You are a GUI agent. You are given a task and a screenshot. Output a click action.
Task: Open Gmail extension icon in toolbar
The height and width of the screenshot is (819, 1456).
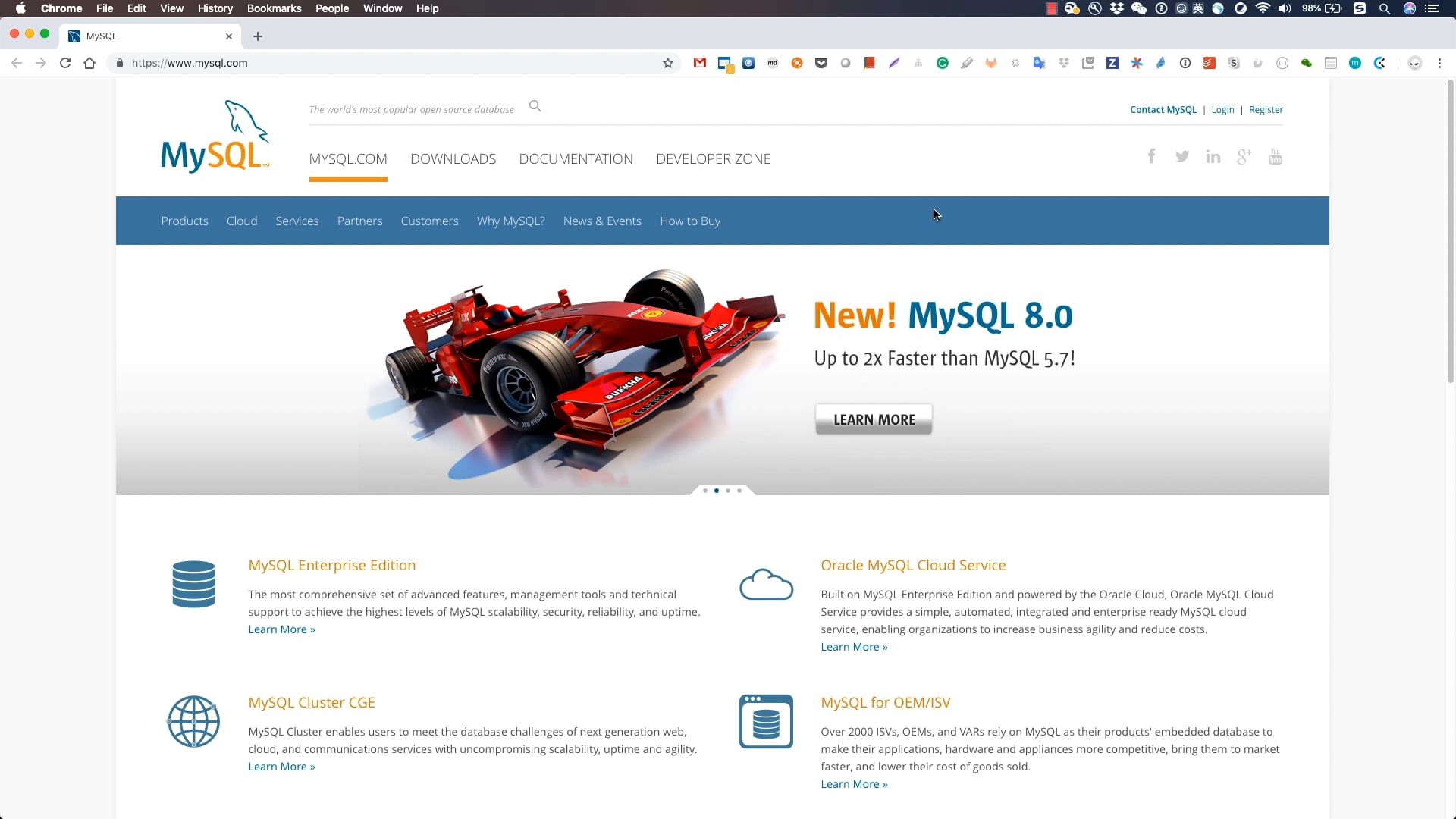(x=699, y=63)
